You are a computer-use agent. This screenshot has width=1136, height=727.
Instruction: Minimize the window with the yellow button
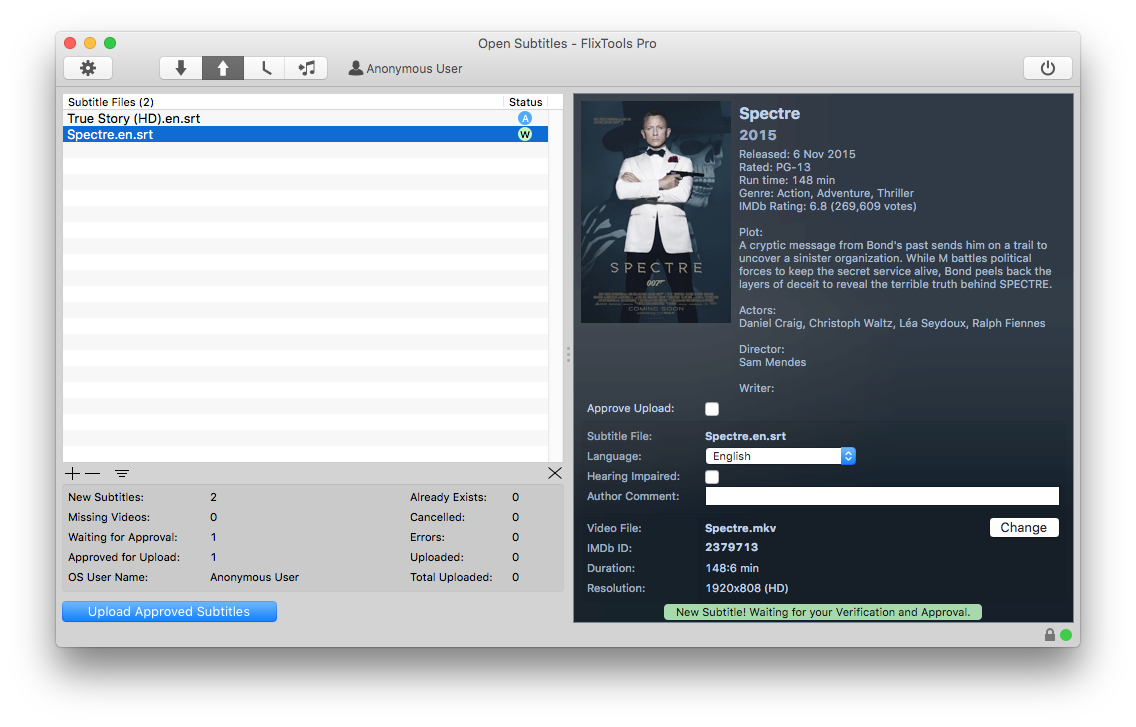tap(90, 43)
